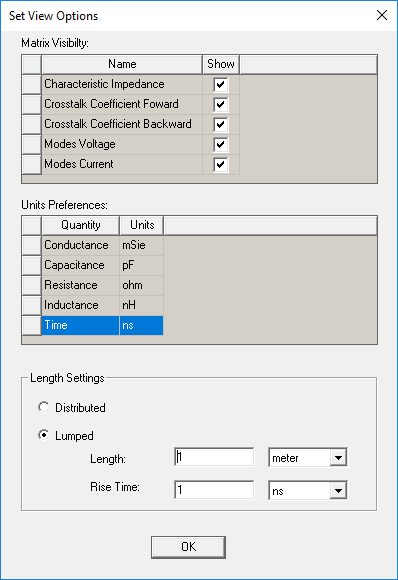Uncheck the Modes Current Show checkbox

[221, 165]
